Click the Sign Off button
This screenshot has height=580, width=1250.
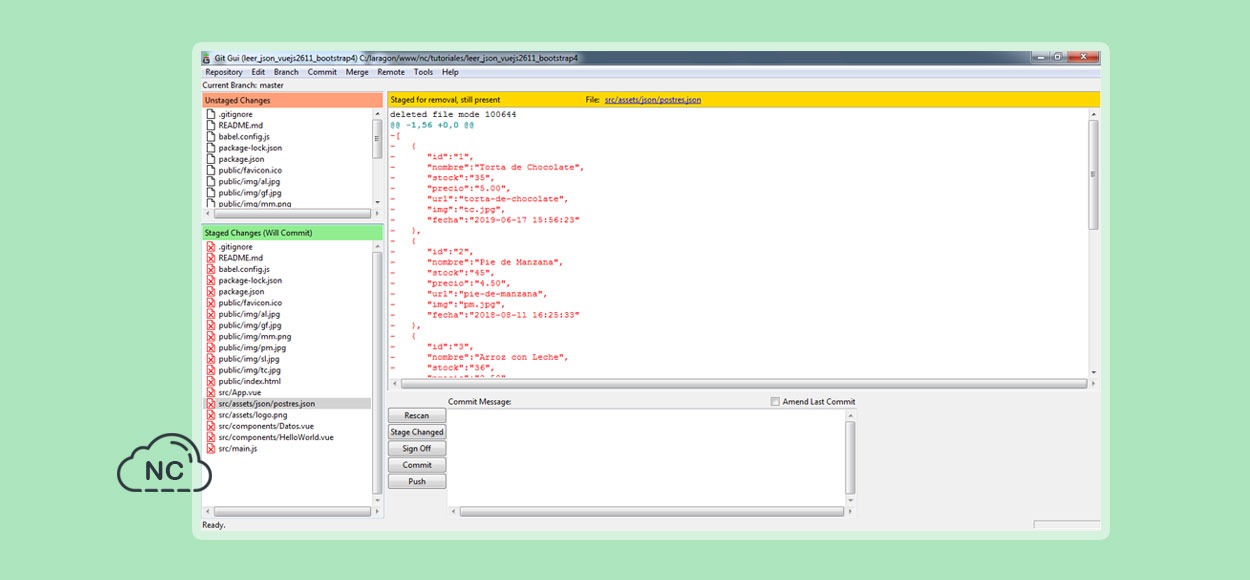(417, 449)
